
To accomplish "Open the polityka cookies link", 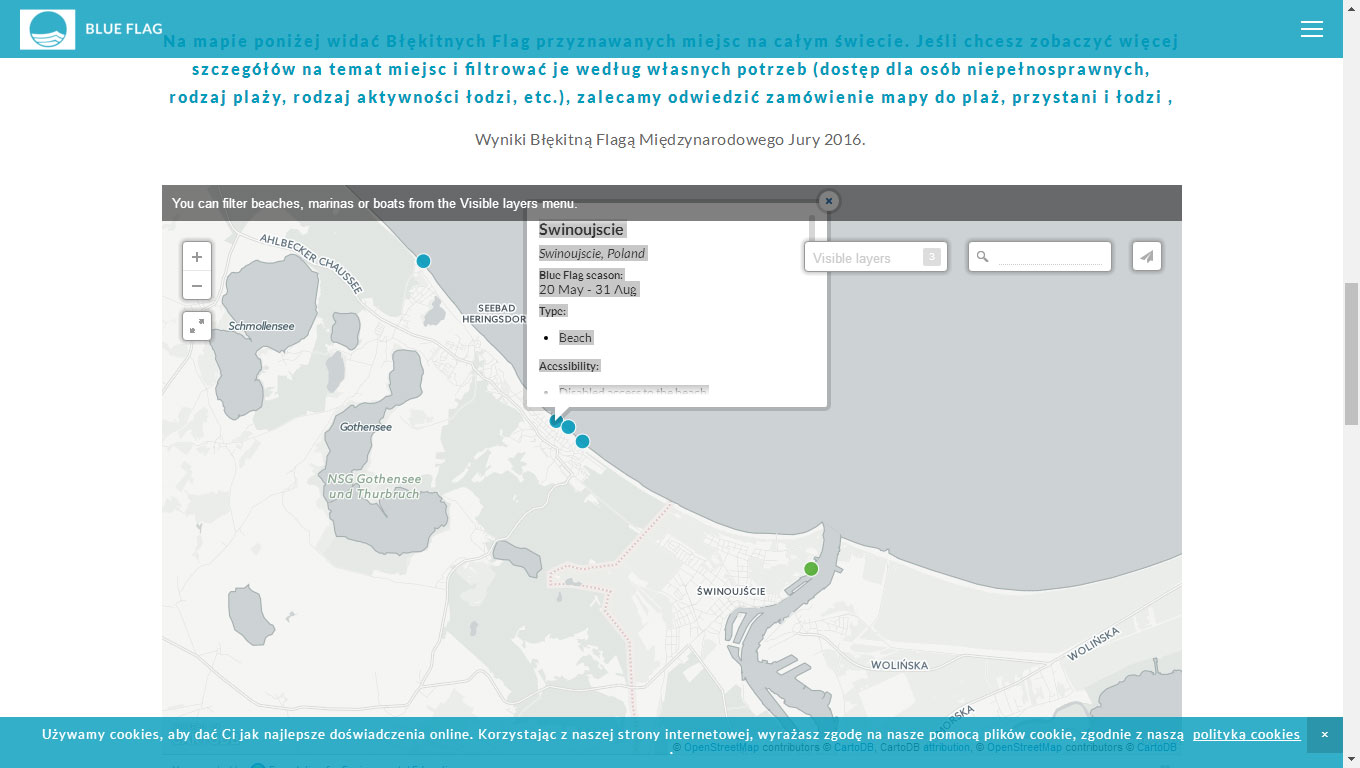I will [1246, 734].
